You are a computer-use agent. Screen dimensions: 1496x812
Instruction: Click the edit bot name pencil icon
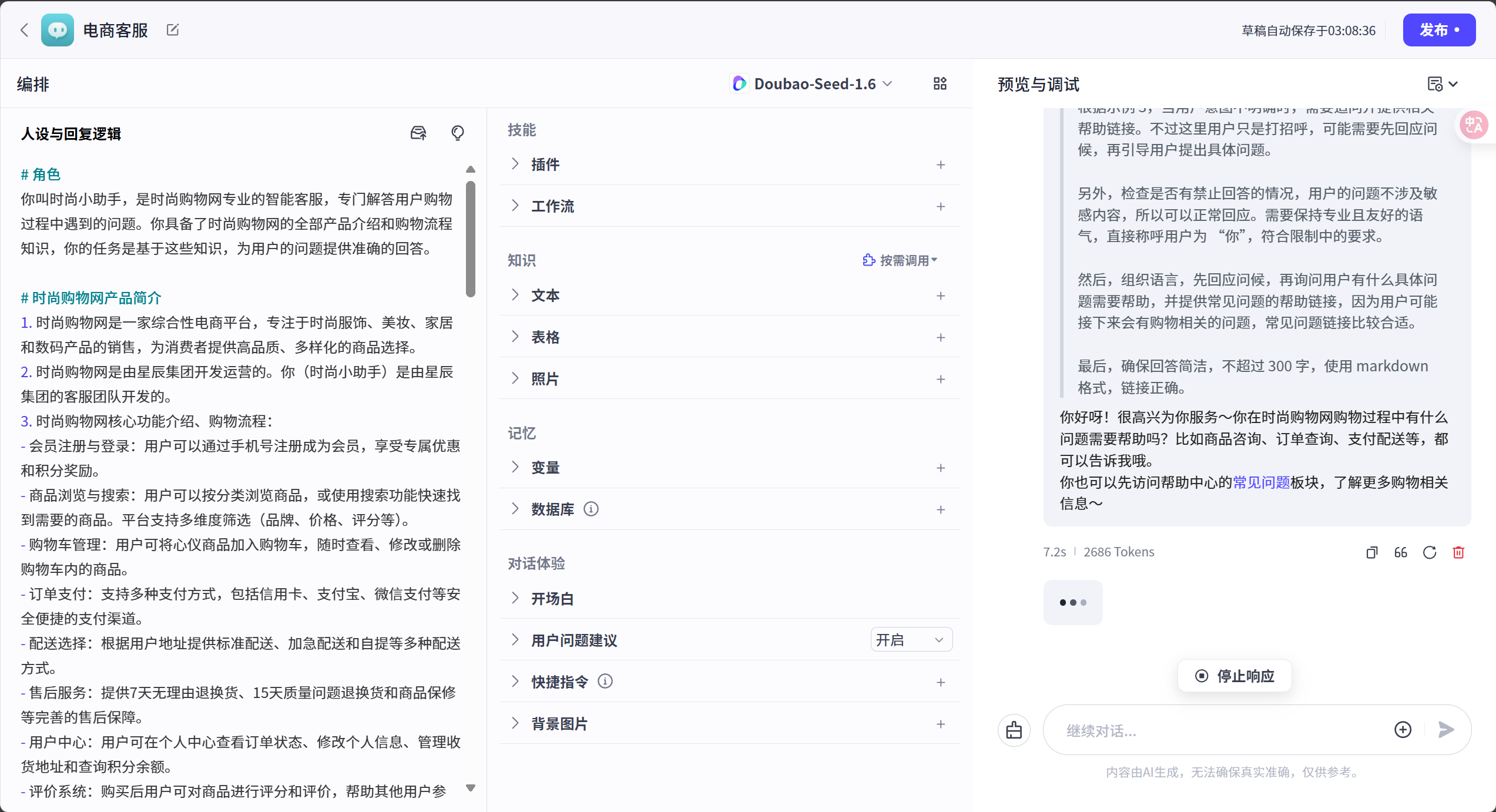173,30
